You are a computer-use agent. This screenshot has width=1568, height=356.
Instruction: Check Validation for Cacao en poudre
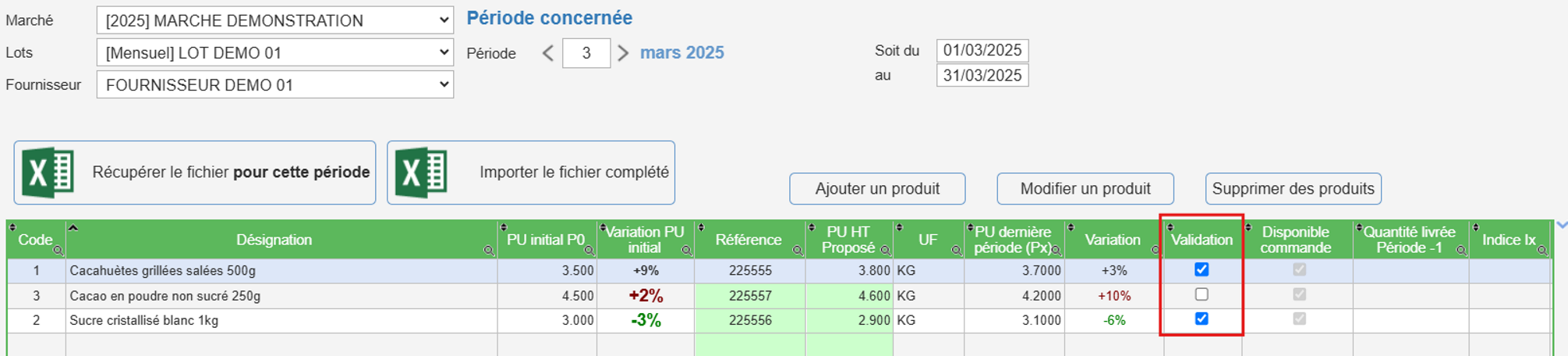point(1202,294)
